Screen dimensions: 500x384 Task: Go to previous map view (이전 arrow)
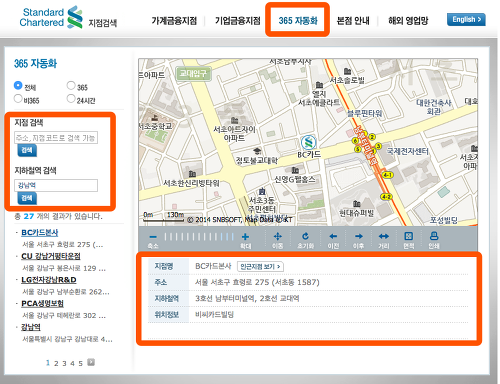click(333, 236)
